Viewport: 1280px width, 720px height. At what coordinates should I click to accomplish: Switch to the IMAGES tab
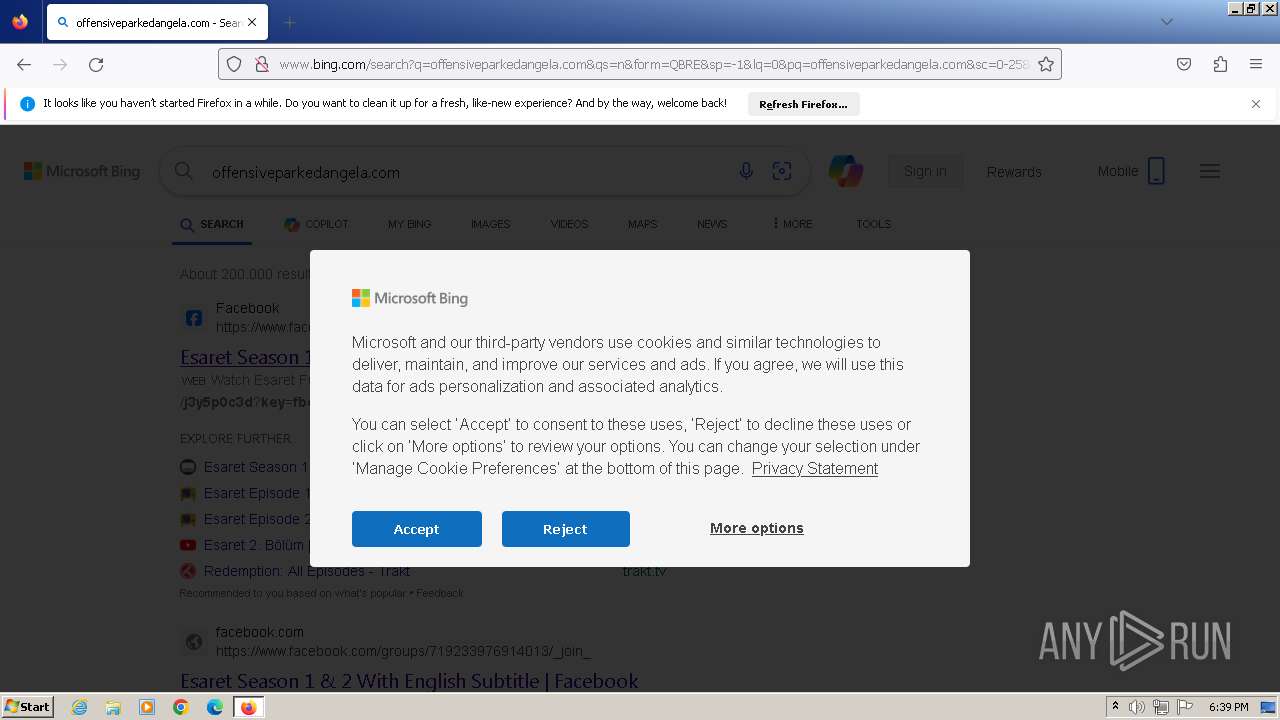tap(491, 224)
